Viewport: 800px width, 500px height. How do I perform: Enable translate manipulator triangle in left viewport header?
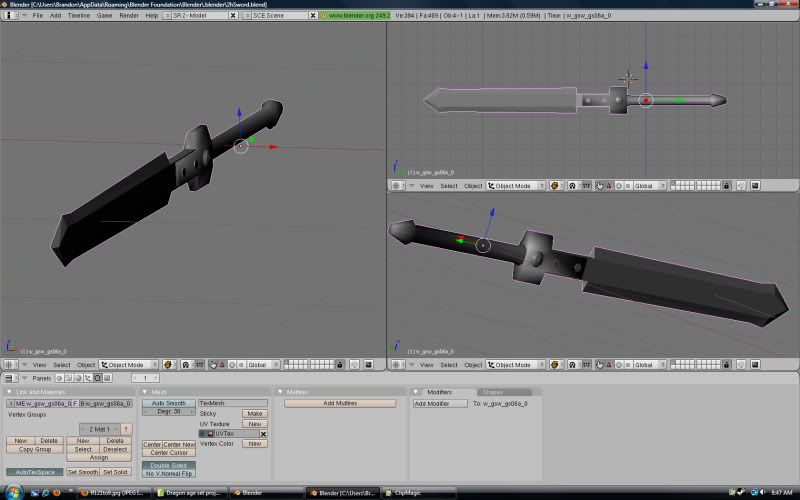(222, 365)
